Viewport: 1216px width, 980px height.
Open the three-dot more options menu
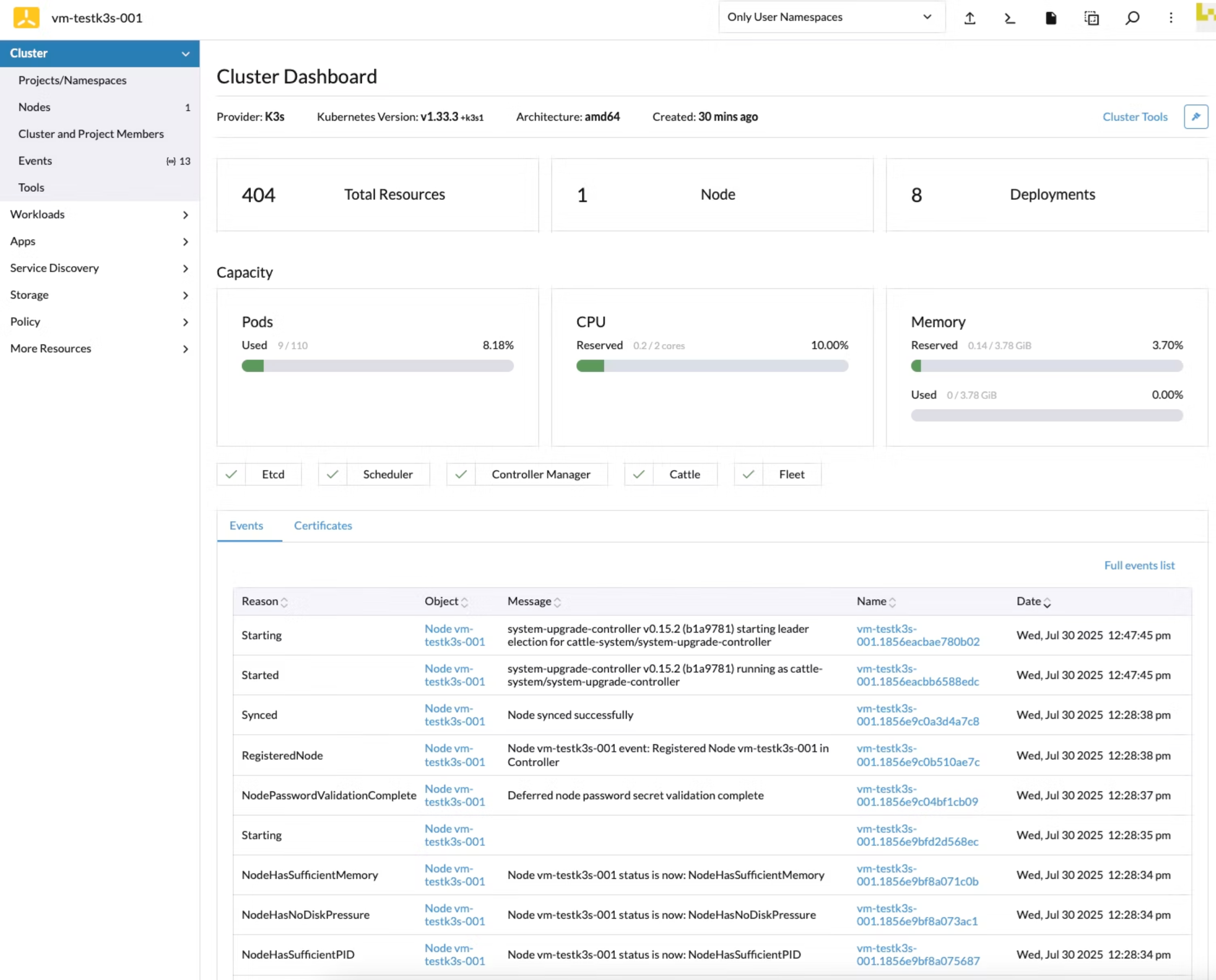pyautogui.click(x=1171, y=18)
